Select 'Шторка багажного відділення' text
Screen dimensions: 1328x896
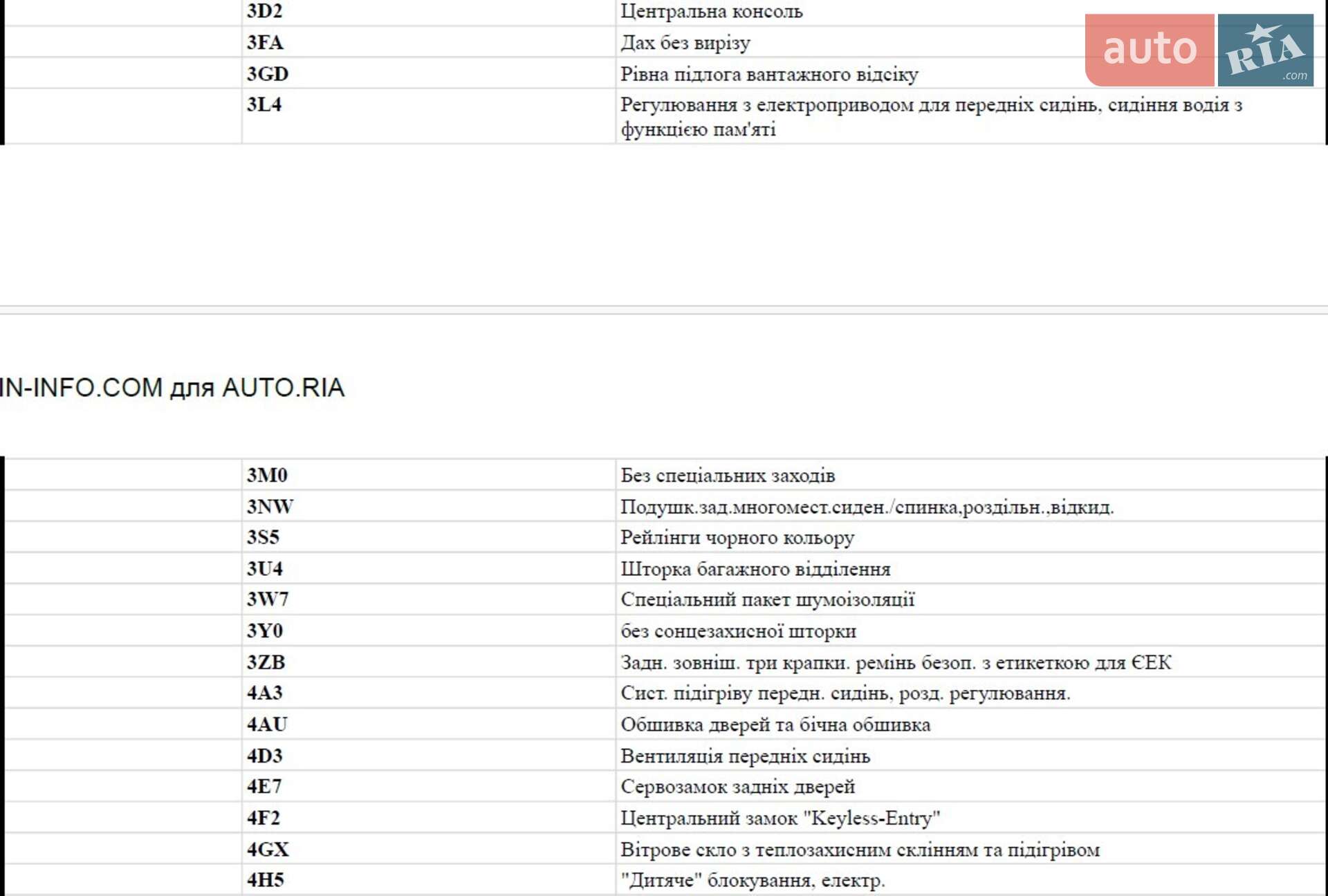tap(755, 569)
